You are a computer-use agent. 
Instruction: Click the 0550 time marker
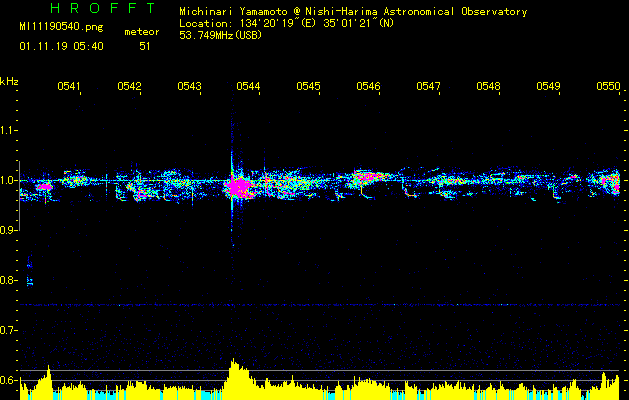point(608,86)
